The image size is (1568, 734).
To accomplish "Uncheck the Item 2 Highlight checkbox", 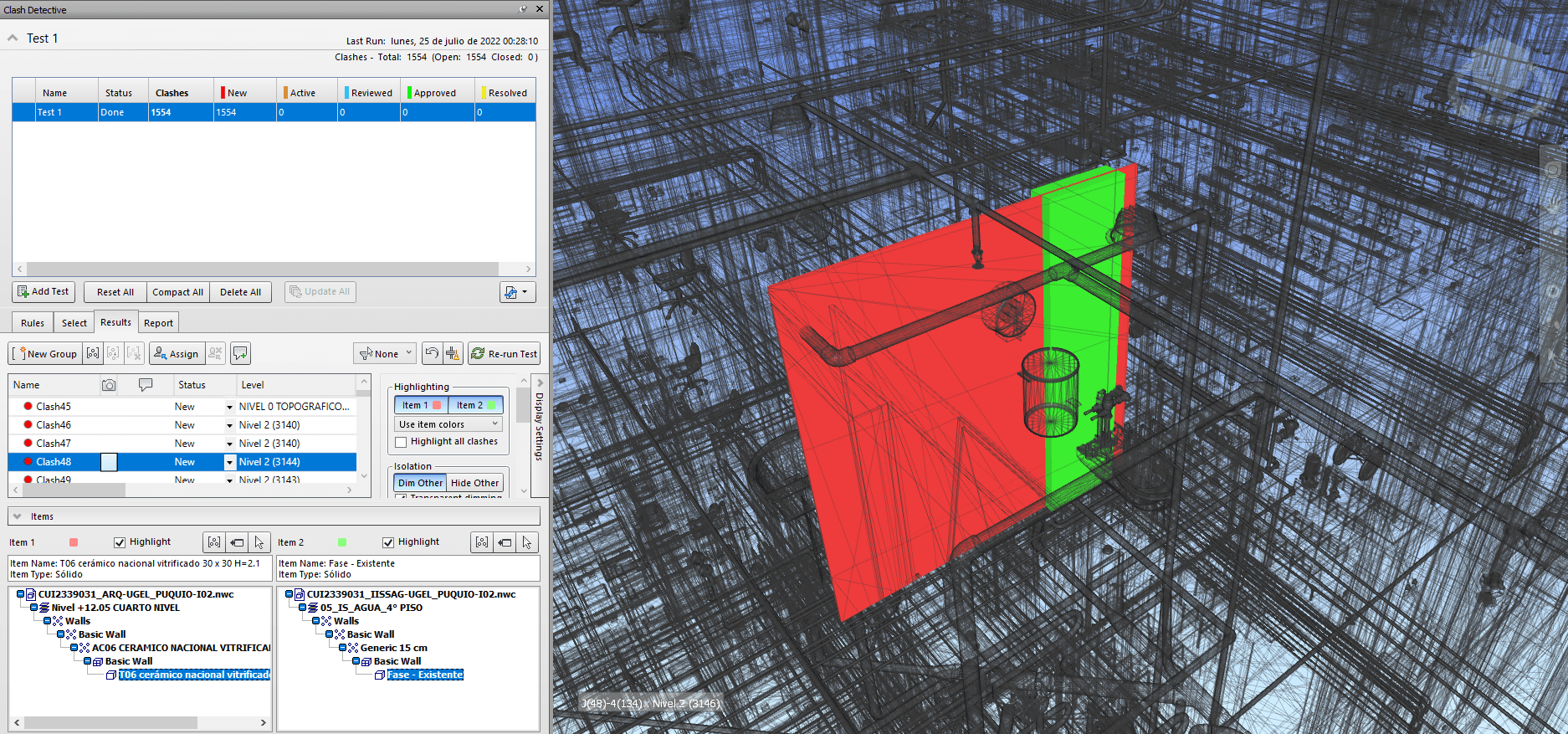I will pos(388,542).
